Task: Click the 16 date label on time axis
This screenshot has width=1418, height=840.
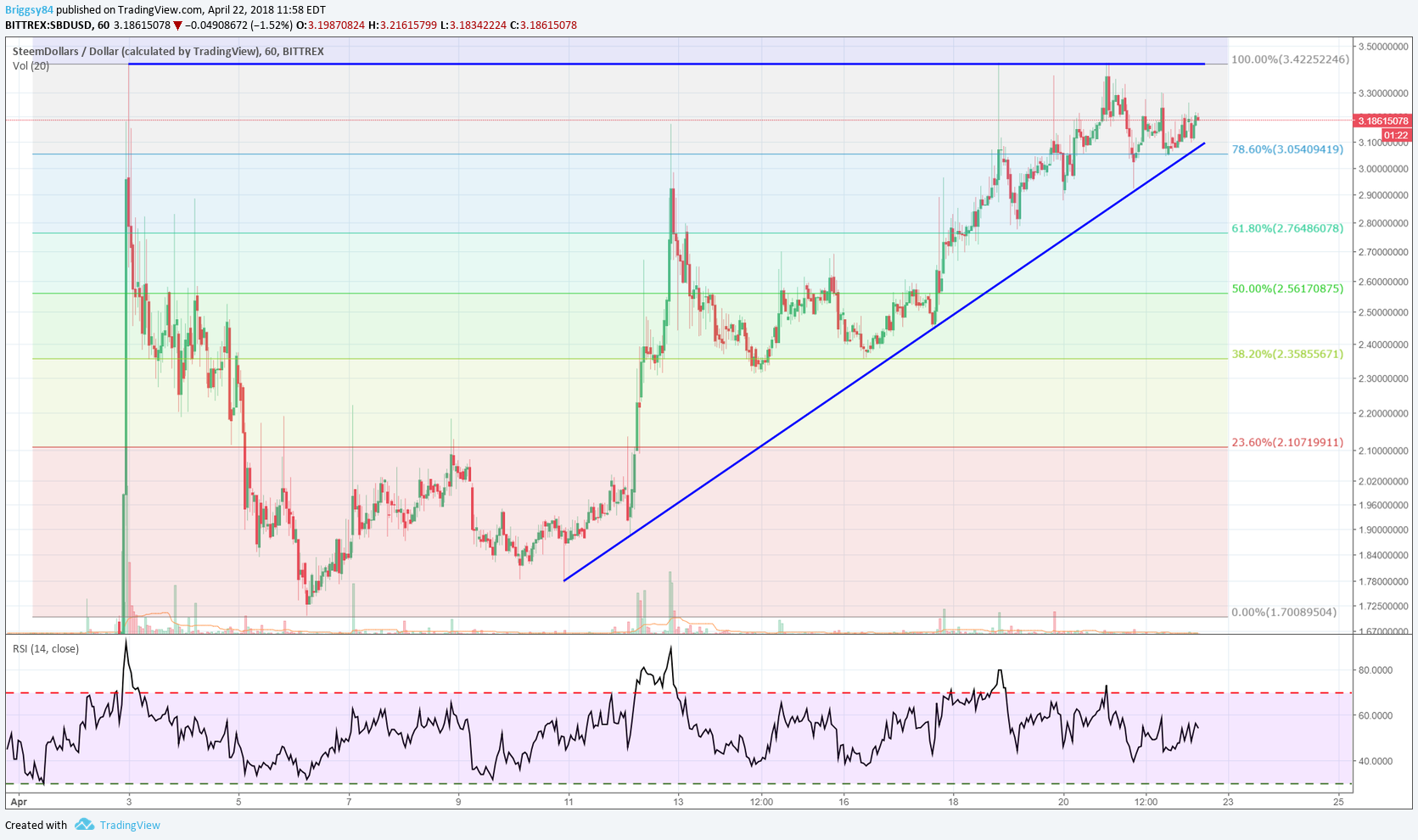Action: pyautogui.click(x=844, y=802)
